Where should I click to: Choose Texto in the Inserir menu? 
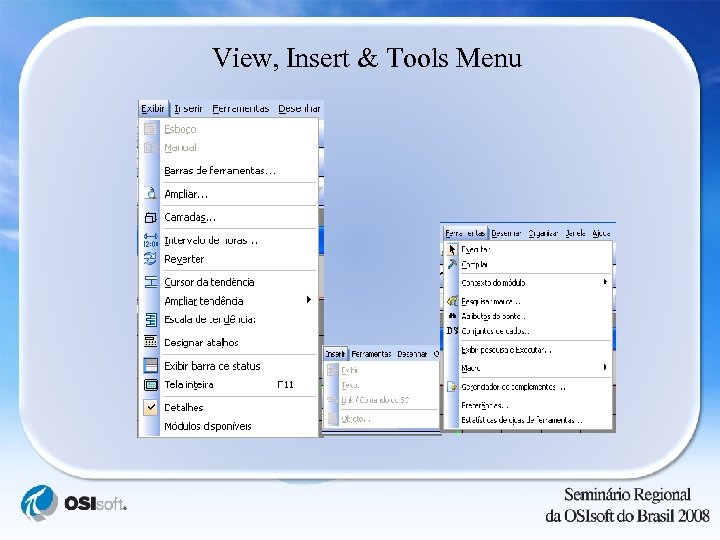tap(350, 385)
